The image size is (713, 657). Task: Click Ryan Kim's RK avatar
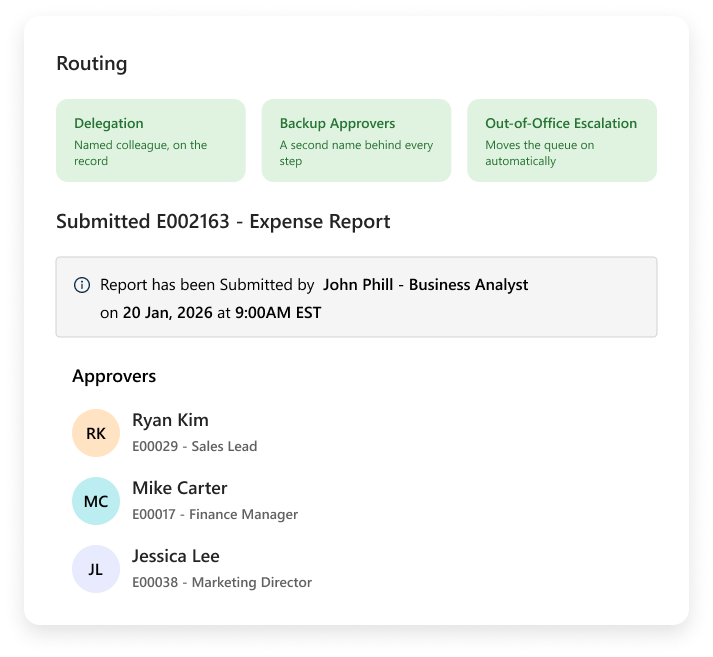coord(96,433)
